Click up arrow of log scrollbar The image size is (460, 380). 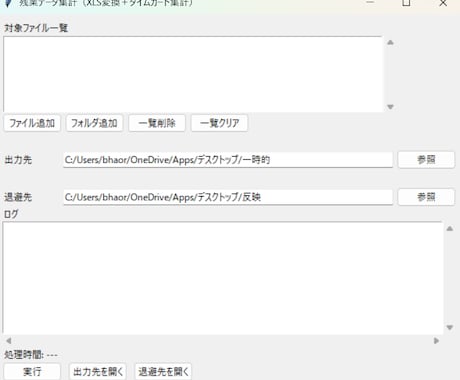(x=450, y=228)
